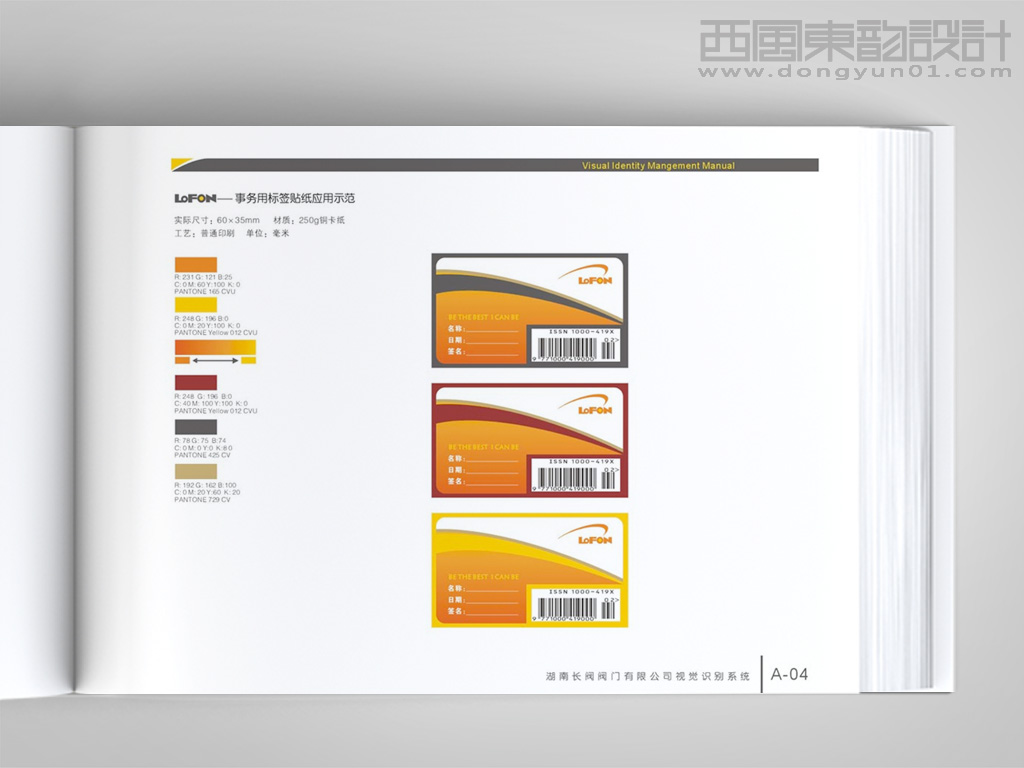Open the yellow label design preview
This screenshot has height=768, width=1024.
coord(528,568)
